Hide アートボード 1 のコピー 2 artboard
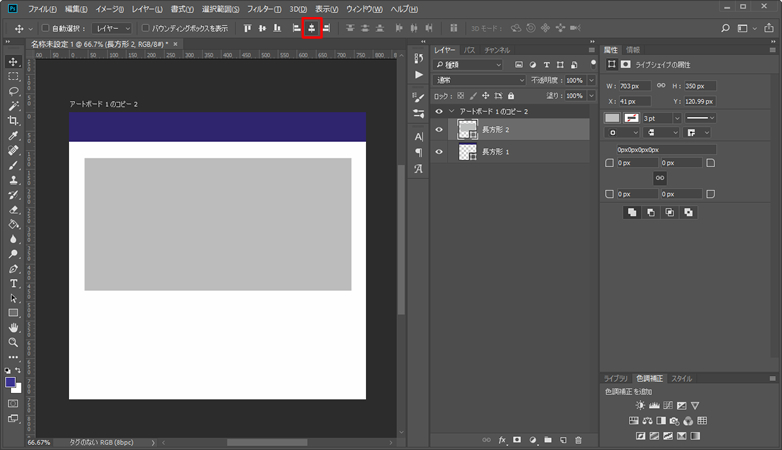The width and height of the screenshot is (782, 450). (x=439, y=111)
